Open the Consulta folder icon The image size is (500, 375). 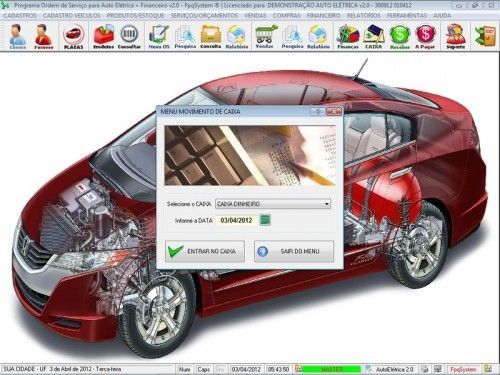[211, 37]
